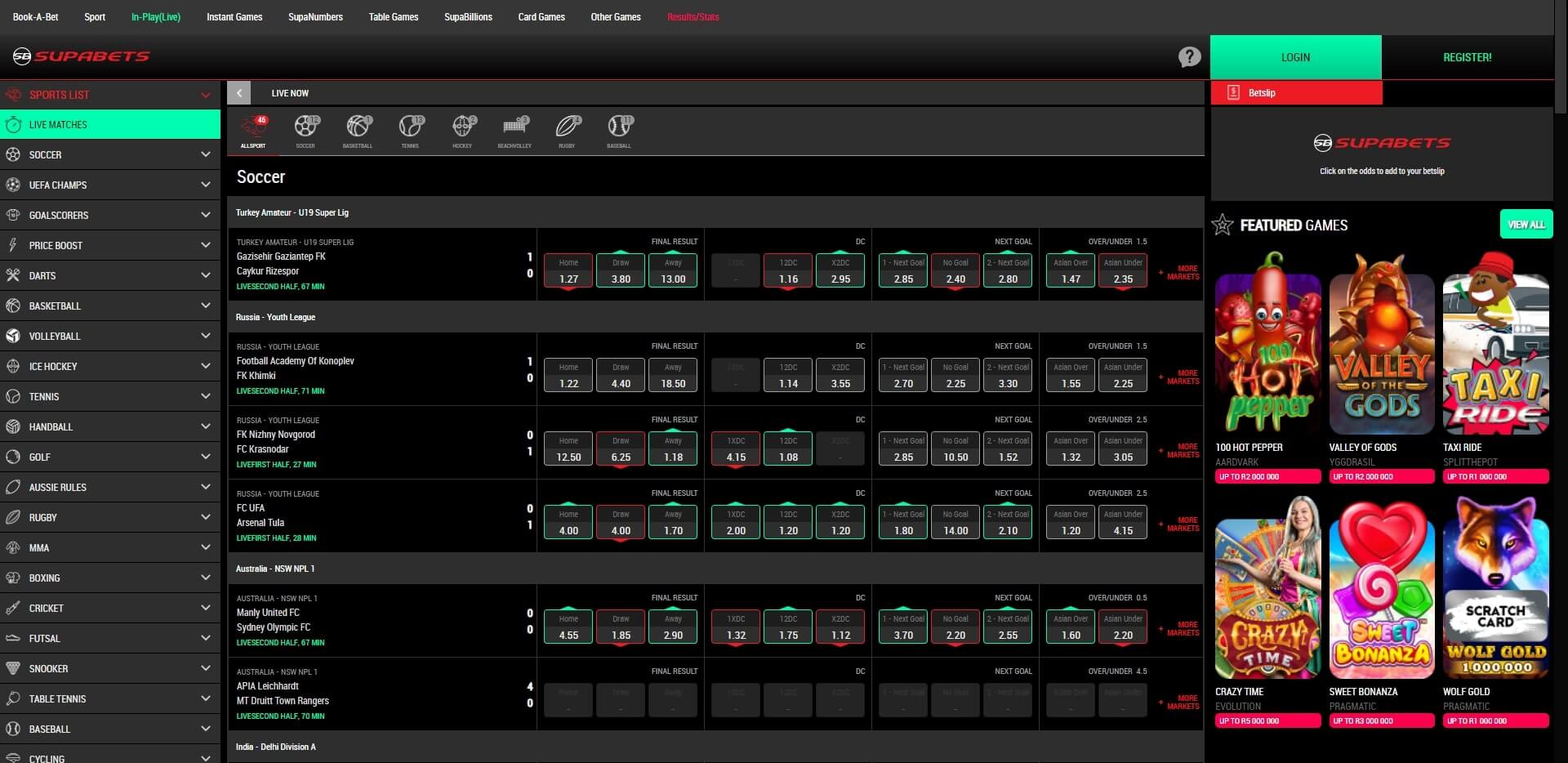Select the Soccer sport filter icon
Image resolution: width=1568 pixels, height=763 pixels.
click(x=305, y=127)
